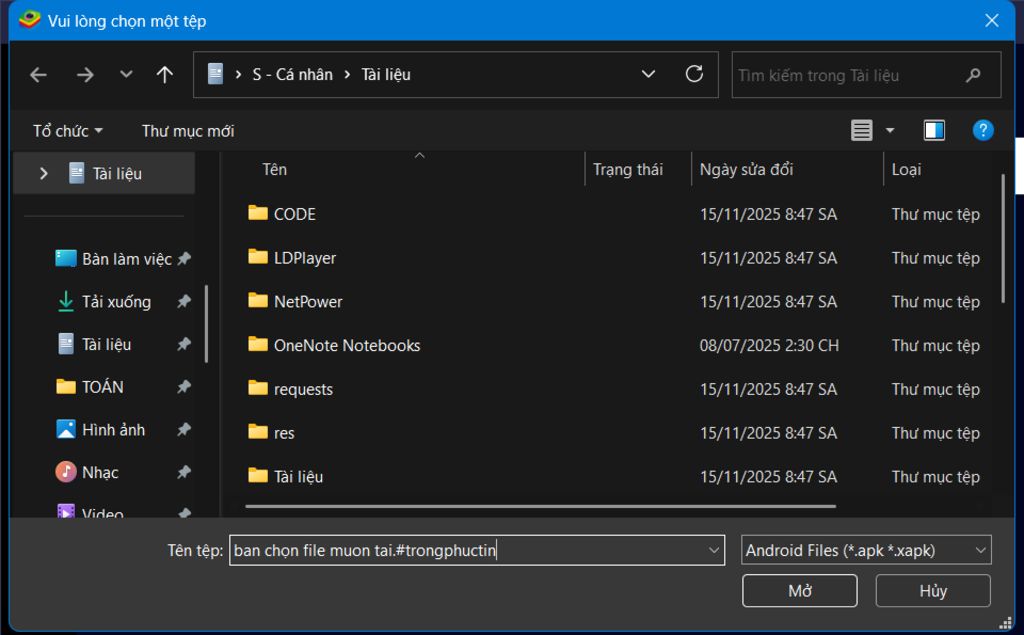
Task: Refresh the current folder
Action: click(694, 74)
